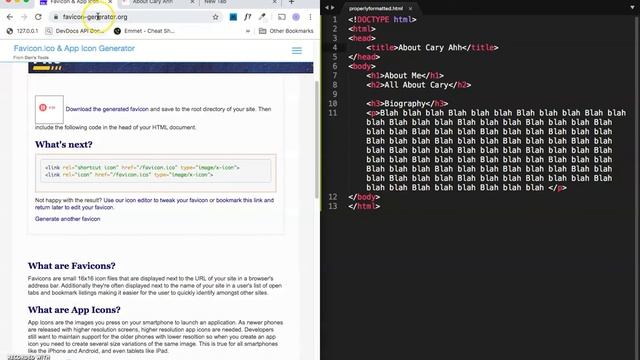
Task: Click the editor tab forward arrow
Action: coord(333,8)
